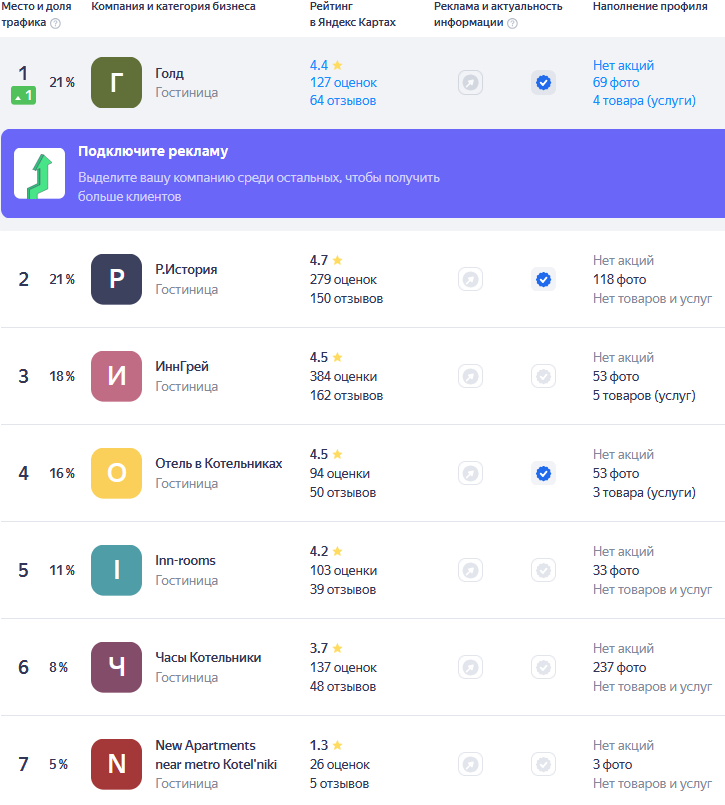Image resolution: width=725 pixels, height=805 pixels.
Task: Click the 'Голд' company name
Action: (169, 73)
